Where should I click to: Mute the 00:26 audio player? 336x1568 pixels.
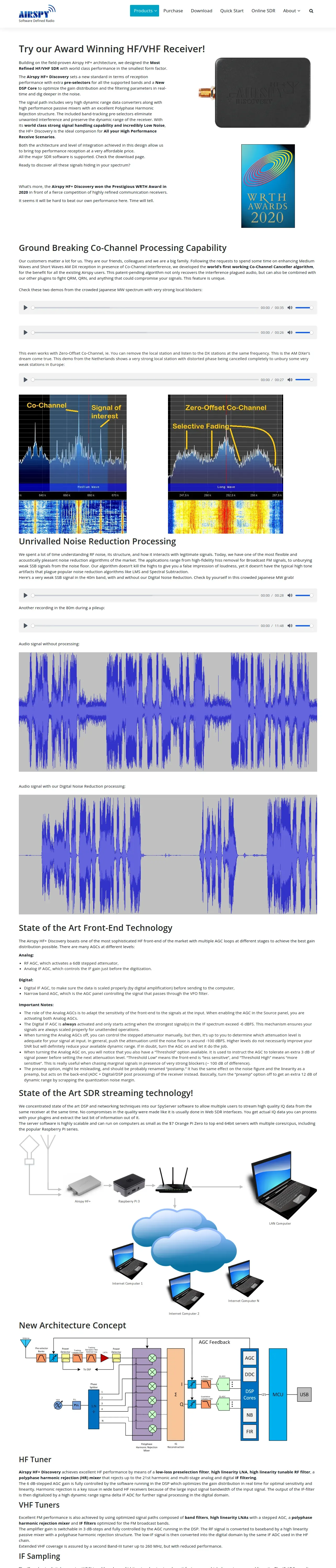(x=290, y=332)
